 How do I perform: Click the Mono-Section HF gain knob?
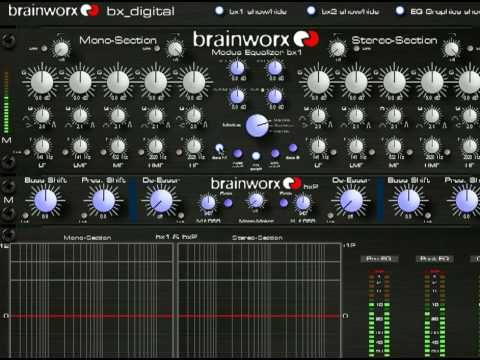194,82
